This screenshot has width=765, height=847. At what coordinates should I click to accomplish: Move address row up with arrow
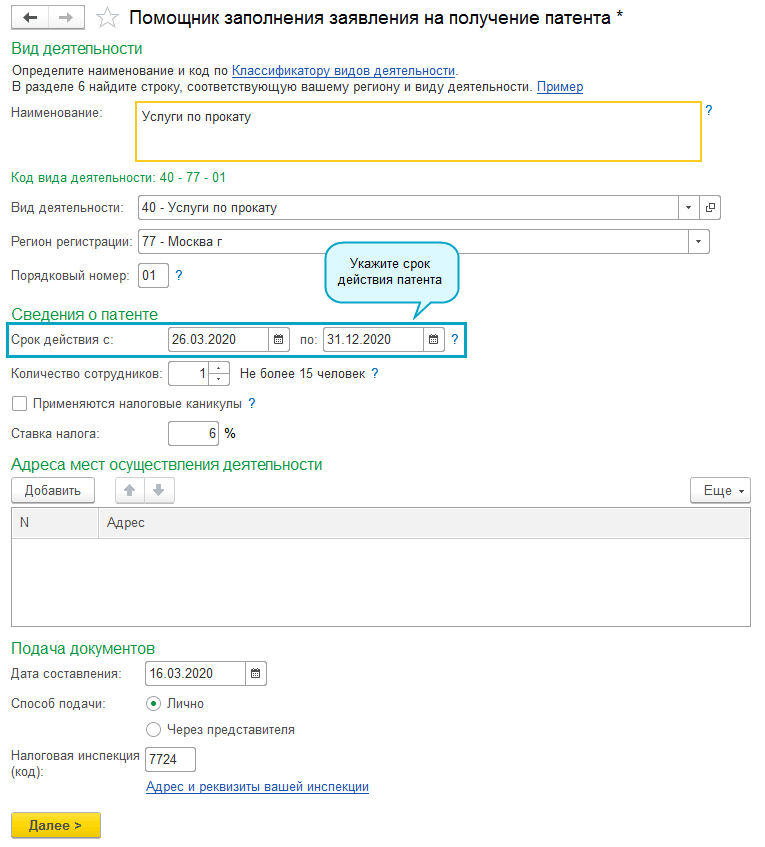[130, 490]
